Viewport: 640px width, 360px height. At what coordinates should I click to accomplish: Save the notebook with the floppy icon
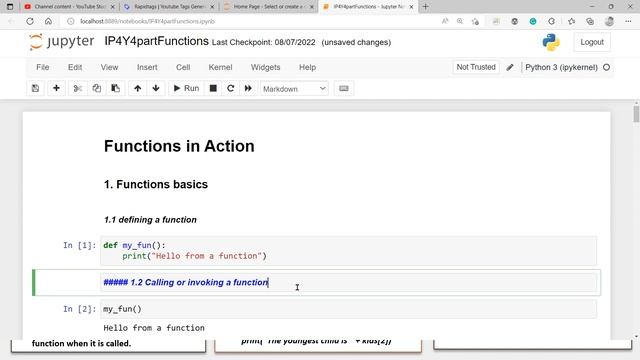36,88
